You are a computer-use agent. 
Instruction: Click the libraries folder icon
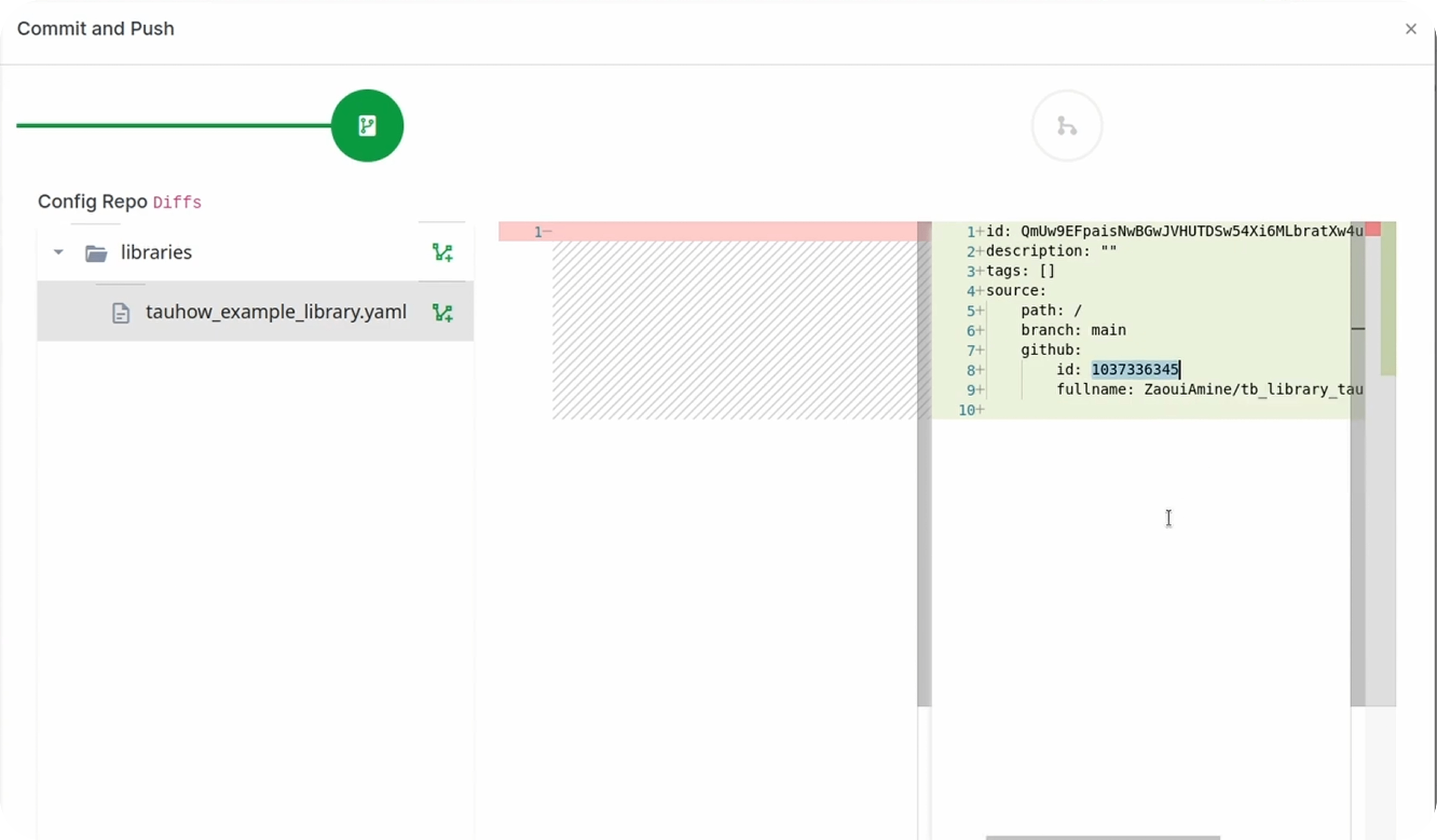point(96,253)
